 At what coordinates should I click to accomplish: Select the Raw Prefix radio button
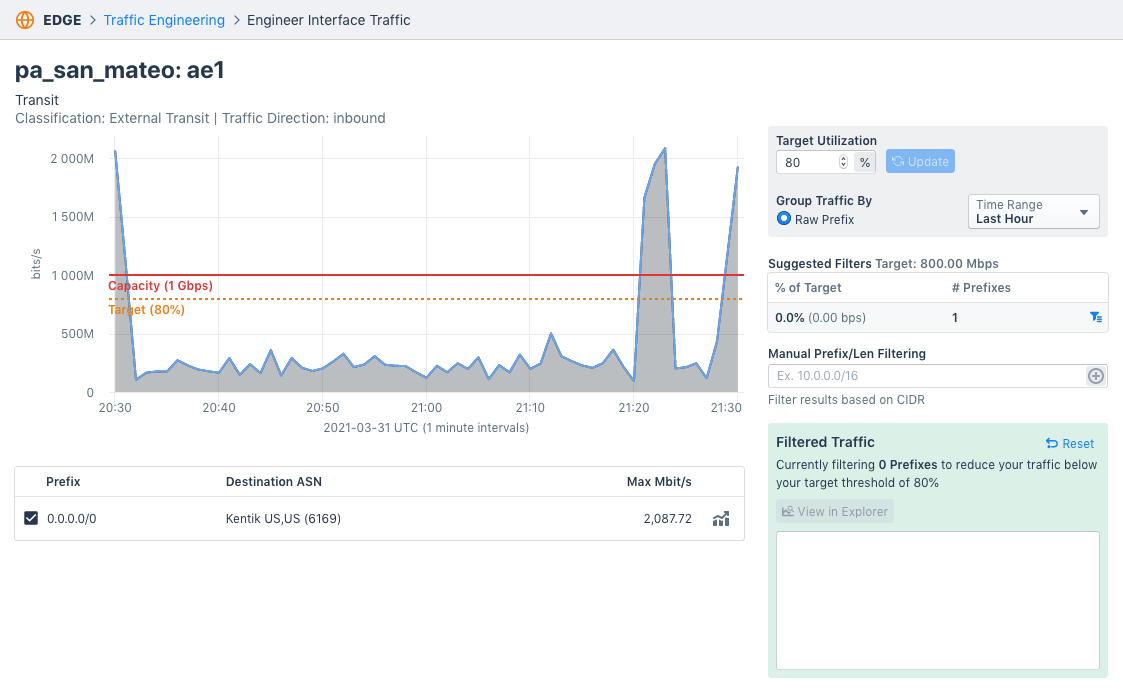(783, 218)
